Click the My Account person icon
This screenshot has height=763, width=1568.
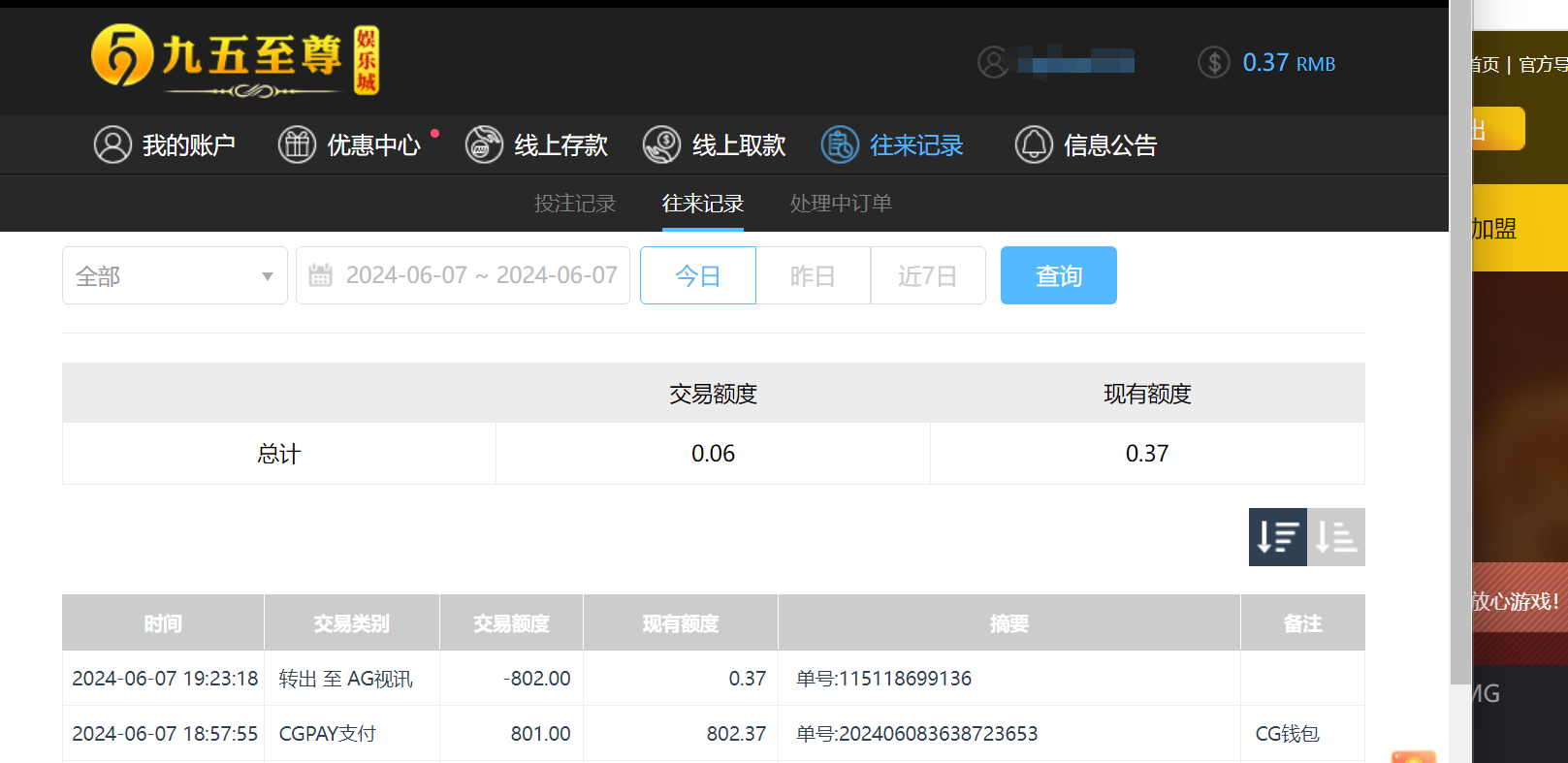click(112, 144)
